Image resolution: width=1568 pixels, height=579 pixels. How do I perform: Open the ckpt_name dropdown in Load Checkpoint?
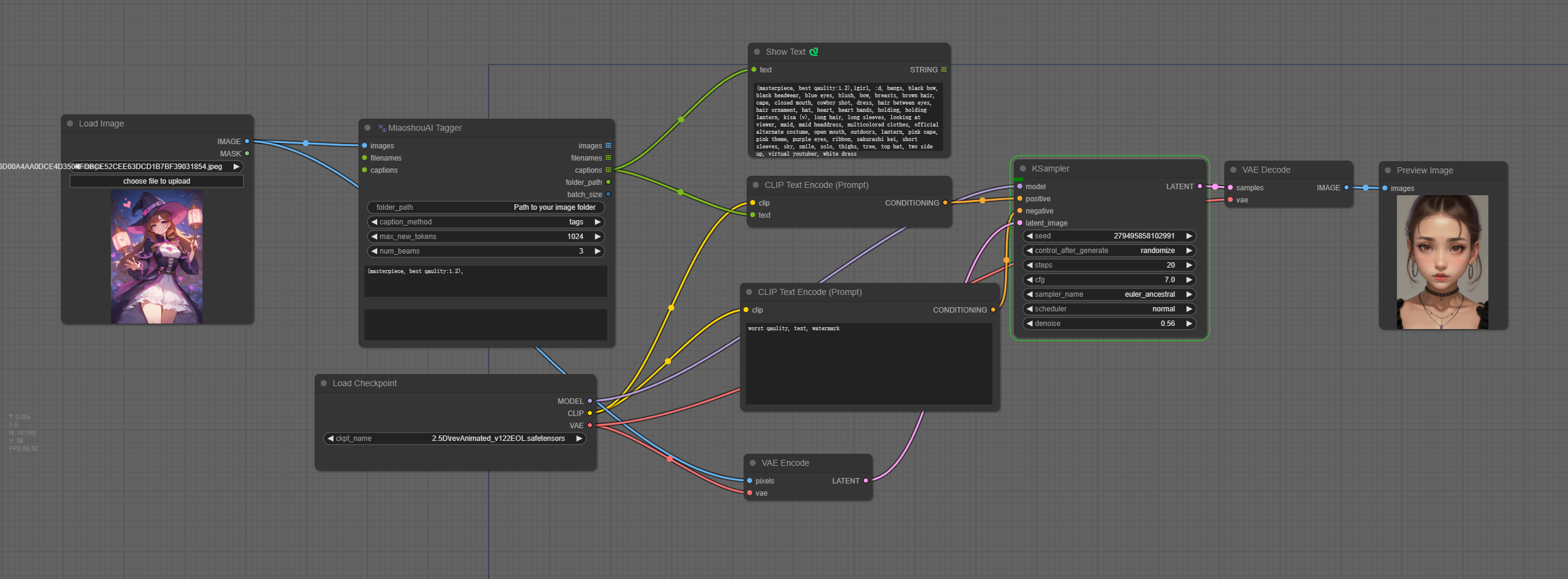[455, 439]
